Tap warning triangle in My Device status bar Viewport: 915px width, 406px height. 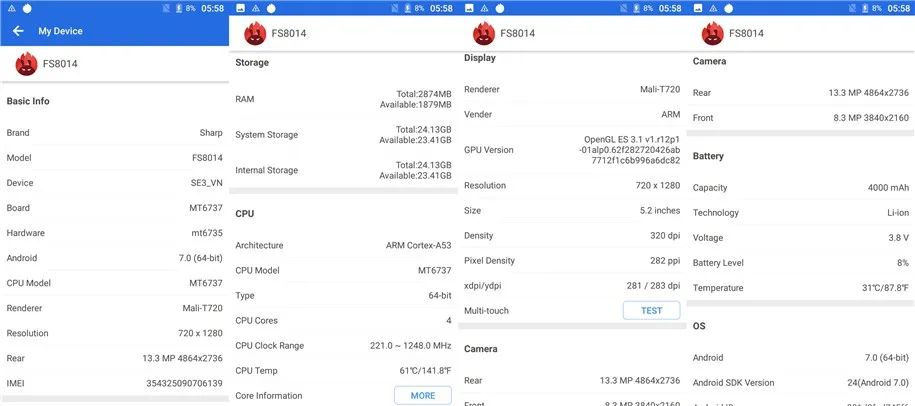(x=12, y=8)
